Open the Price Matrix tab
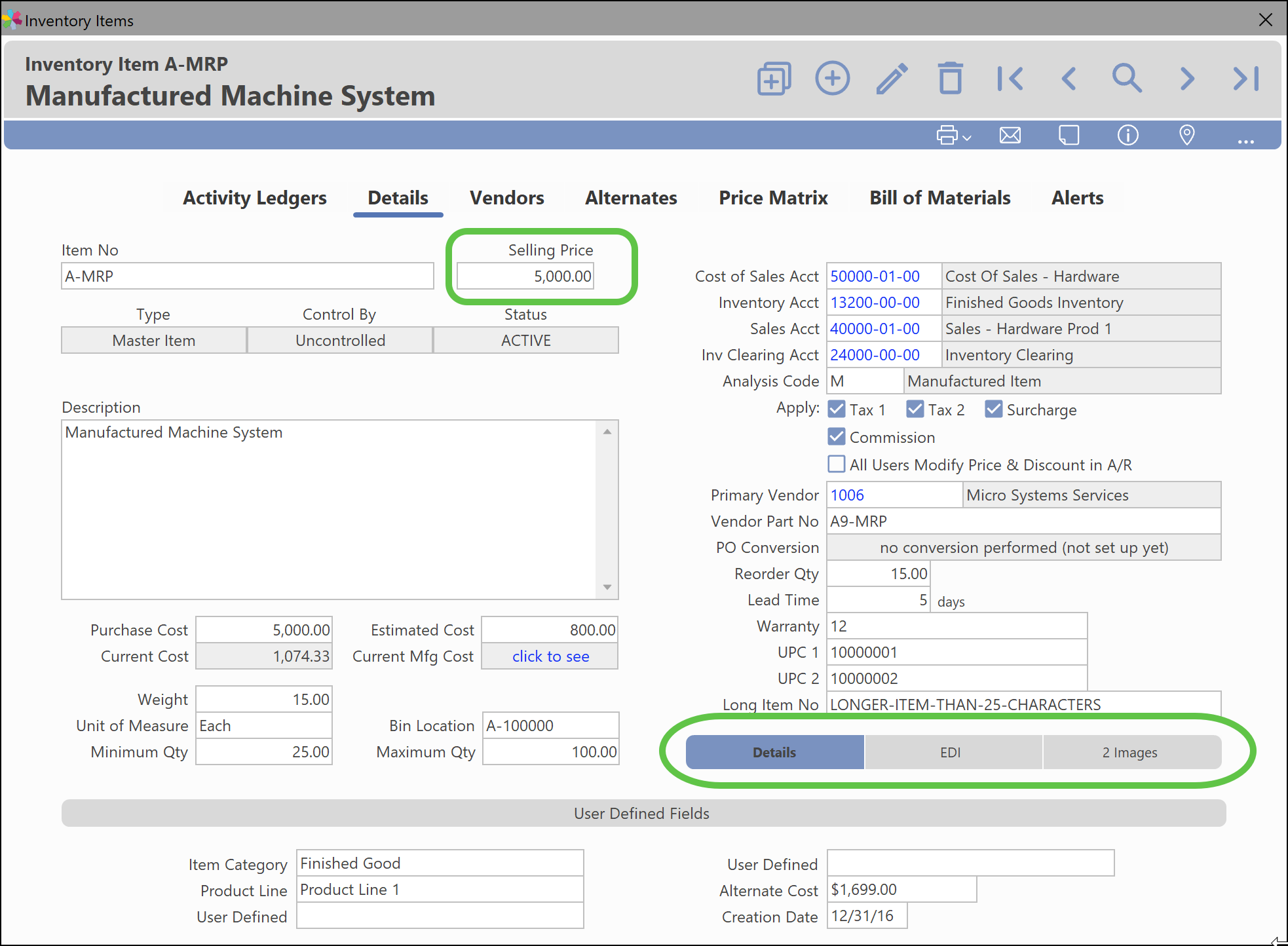 (773, 198)
